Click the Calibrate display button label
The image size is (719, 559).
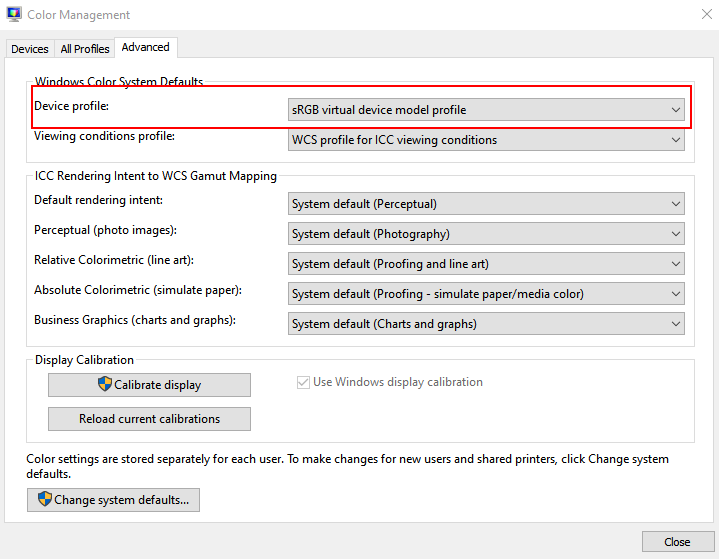tap(157, 385)
